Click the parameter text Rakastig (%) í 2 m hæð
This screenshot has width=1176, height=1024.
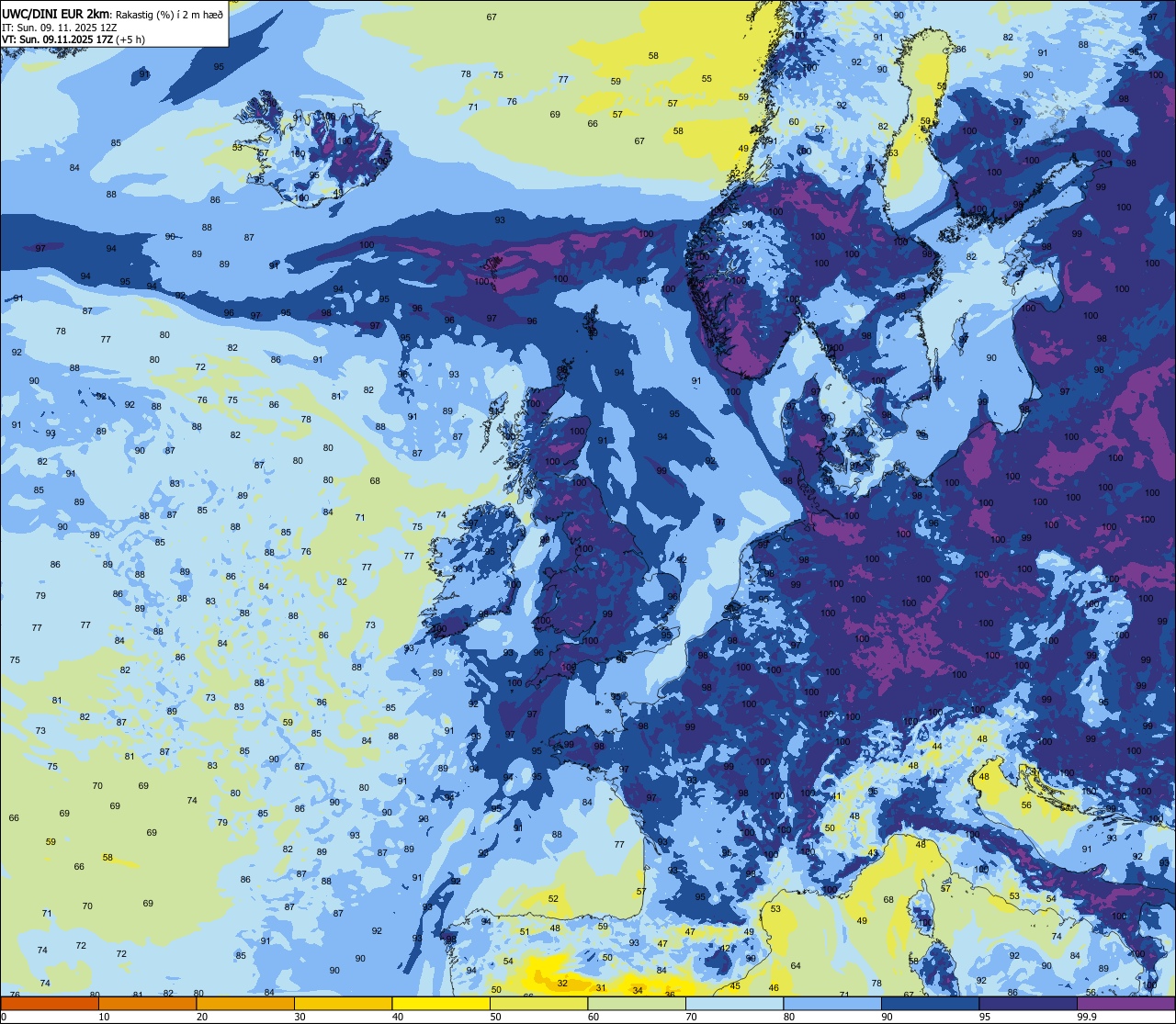(x=170, y=14)
